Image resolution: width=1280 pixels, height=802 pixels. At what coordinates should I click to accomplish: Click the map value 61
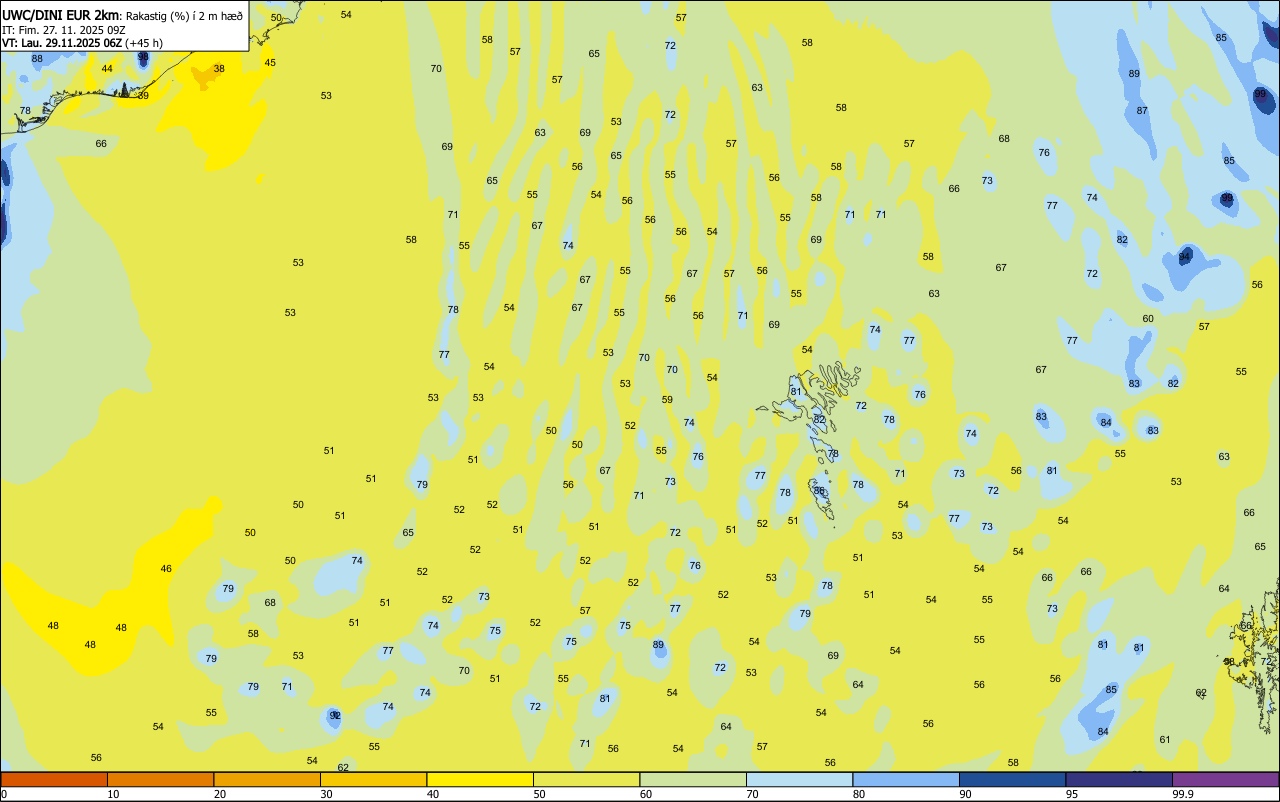pyautogui.click(x=1164, y=739)
